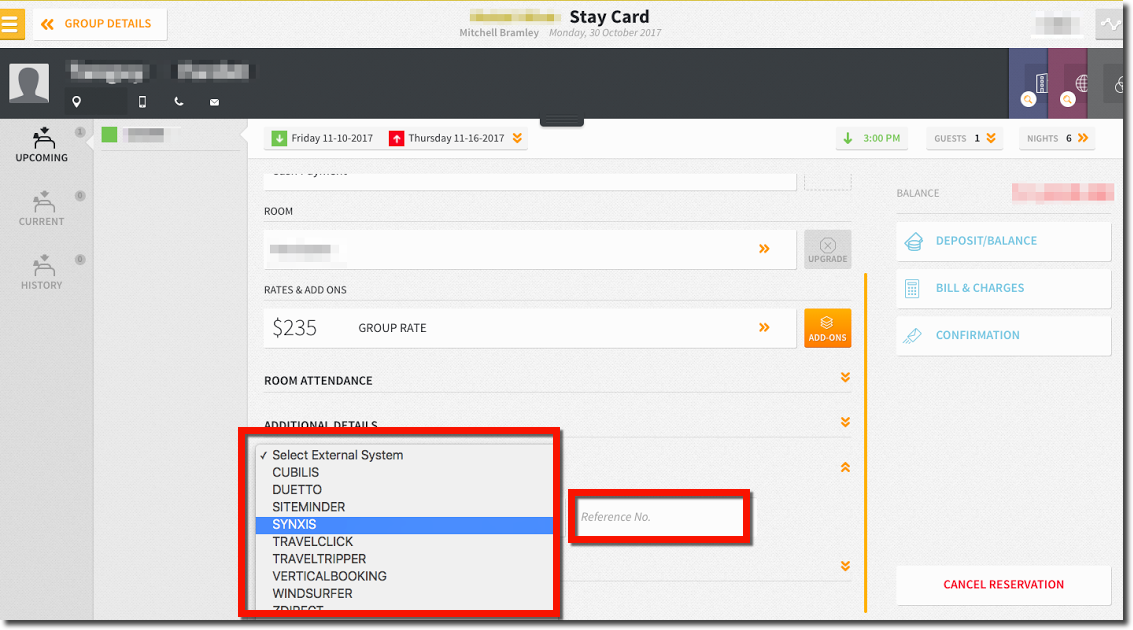Screen dimensions: 1133x630
Task: Switch to the Upcoming reservations tab
Action: 42,145
